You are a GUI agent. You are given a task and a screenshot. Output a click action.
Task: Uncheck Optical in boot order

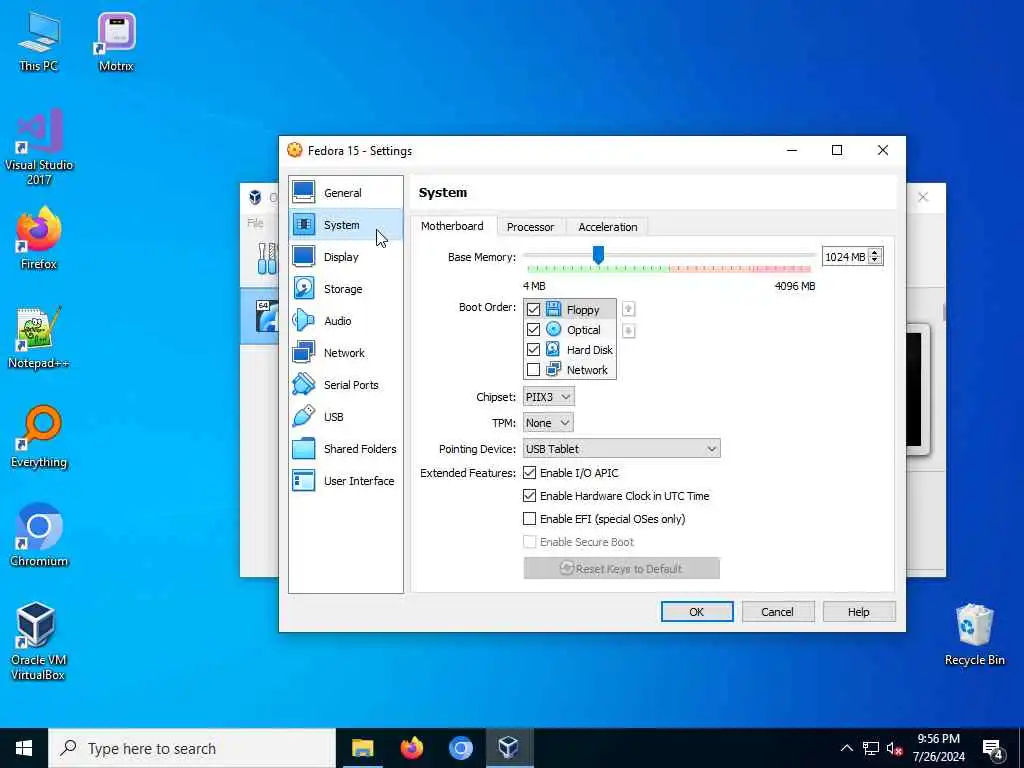pos(533,330)
